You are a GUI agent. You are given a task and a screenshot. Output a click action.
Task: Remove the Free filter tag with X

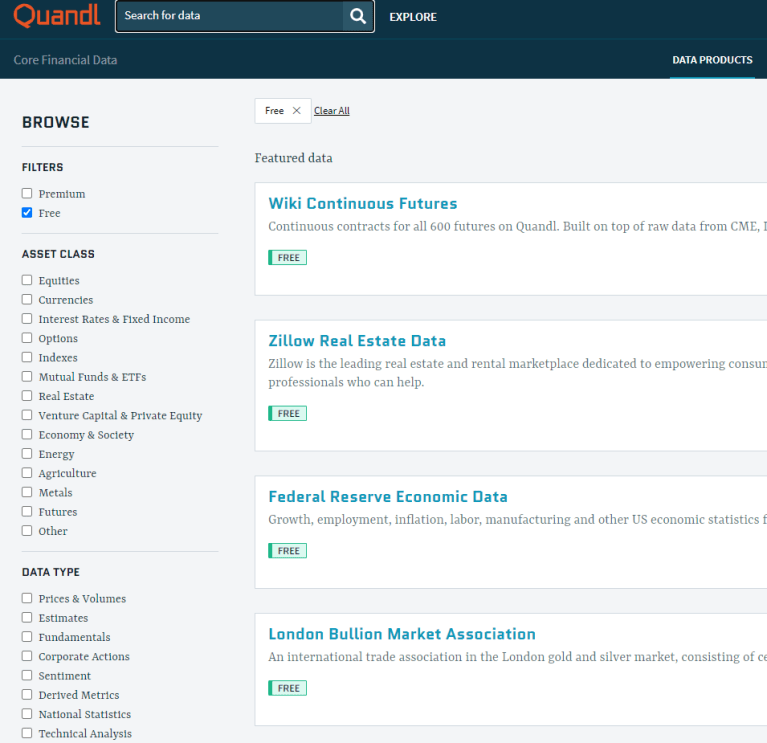(296, 111)
